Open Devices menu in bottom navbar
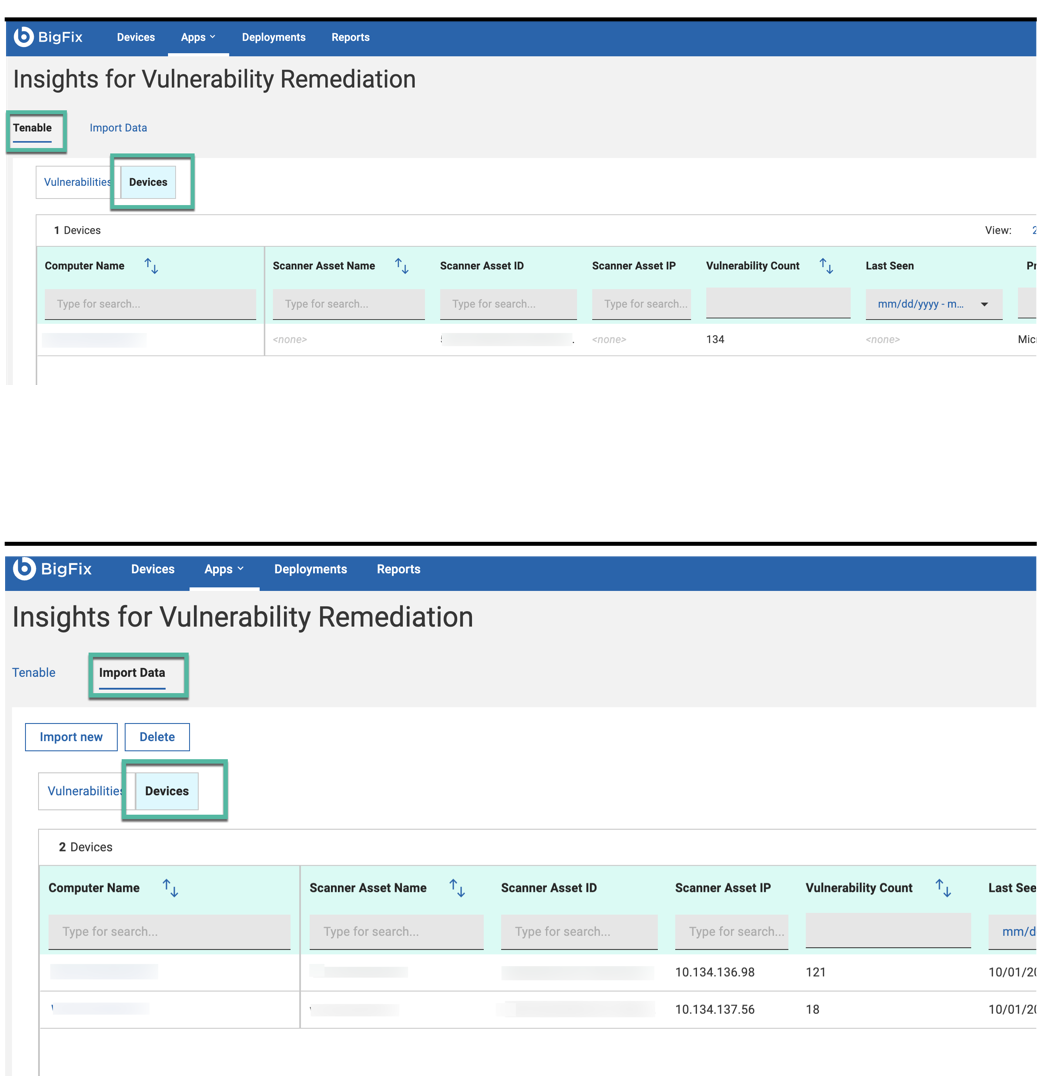Screen dimensions: 1052x1076 click(x=153, y=570)
